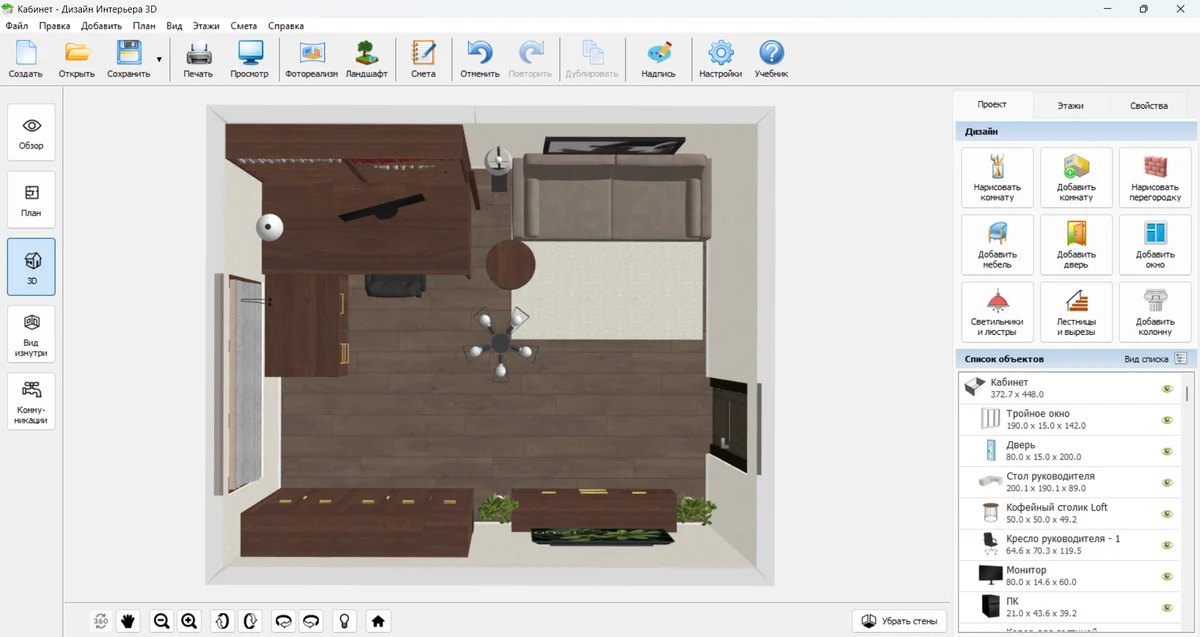Switch to the Свойства tab

tap(1148, 105)
